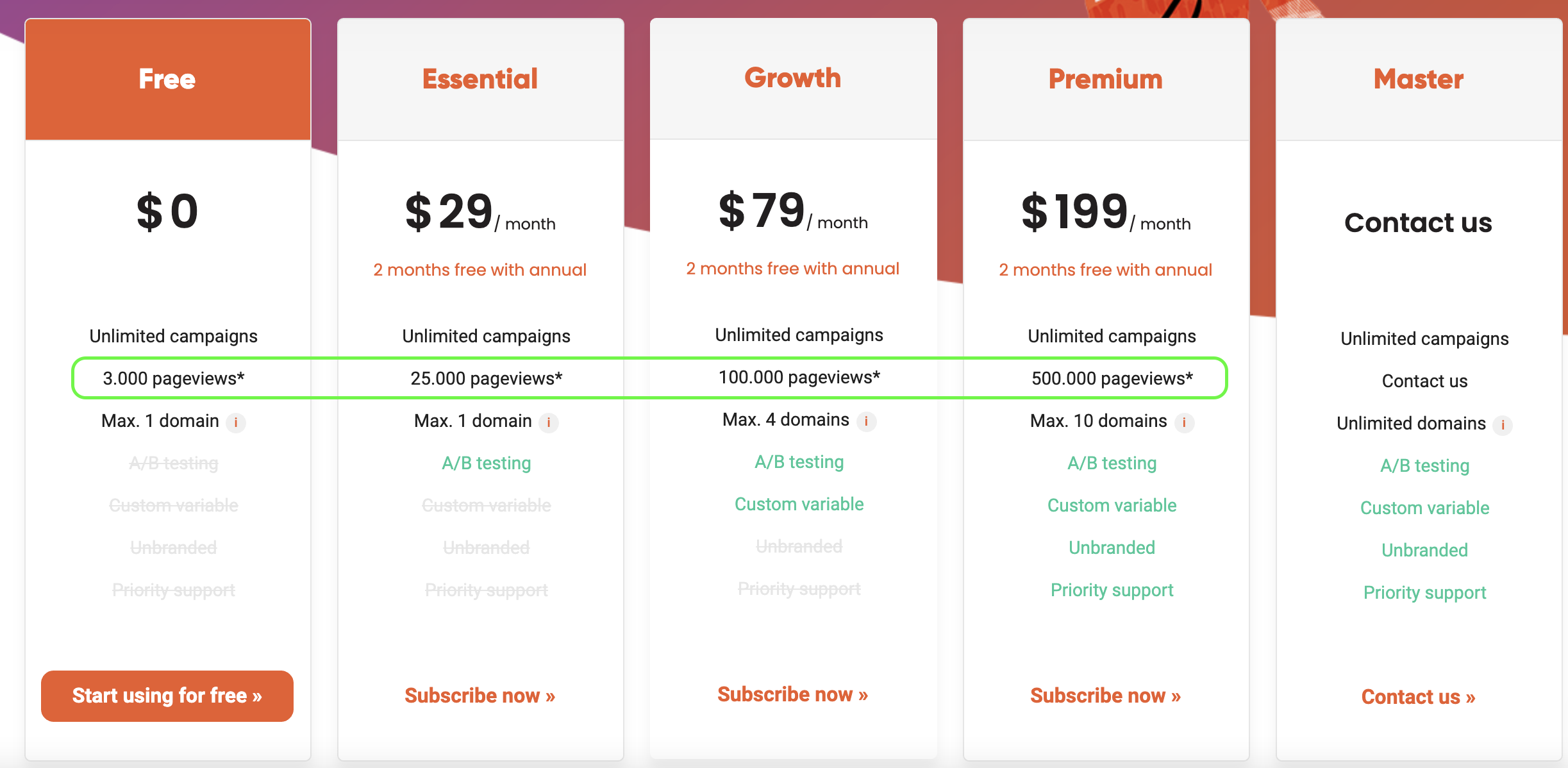
Task: Click 2 months free with annual under Growth
Action: point(793,269)
